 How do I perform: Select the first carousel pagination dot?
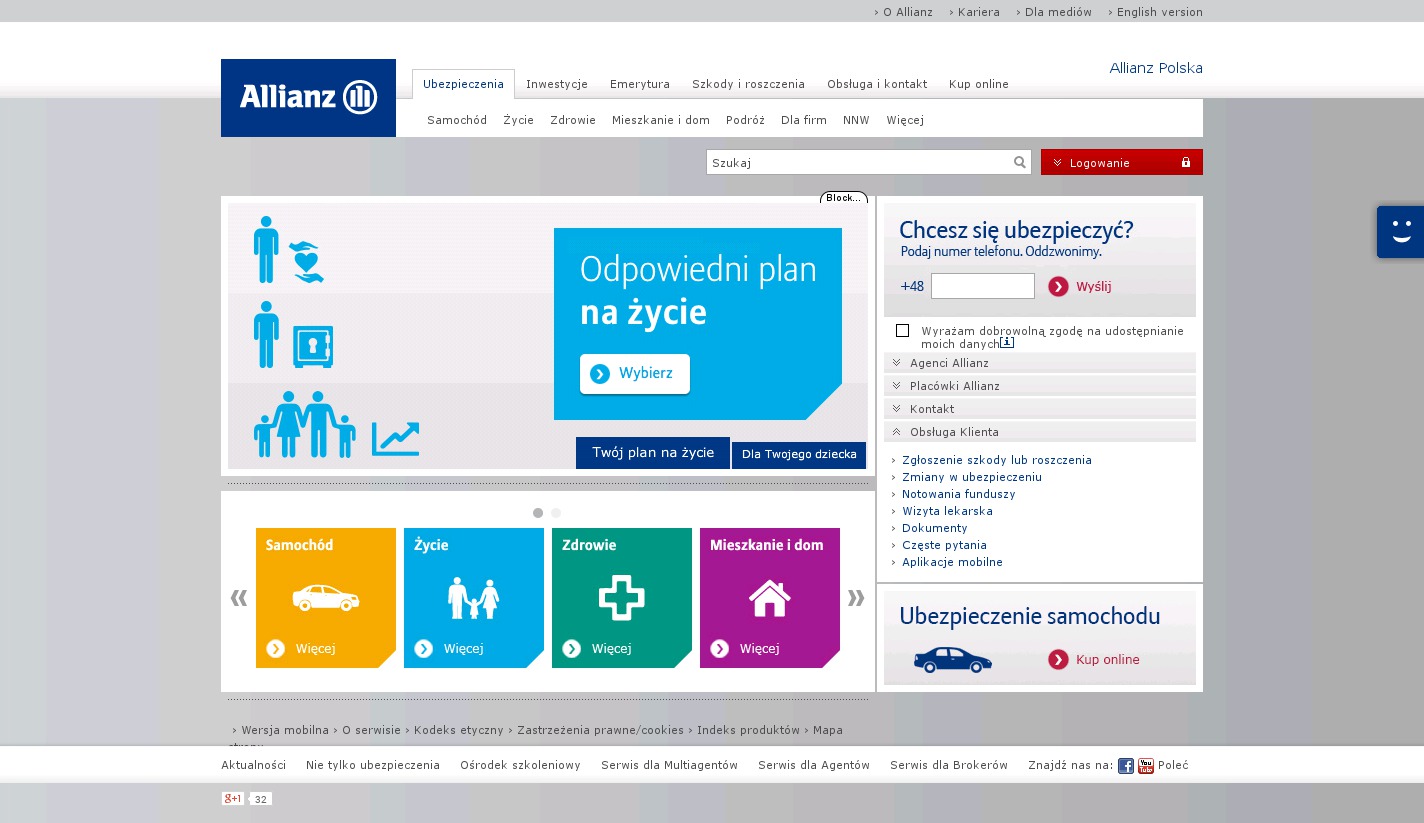pos(538,513)
